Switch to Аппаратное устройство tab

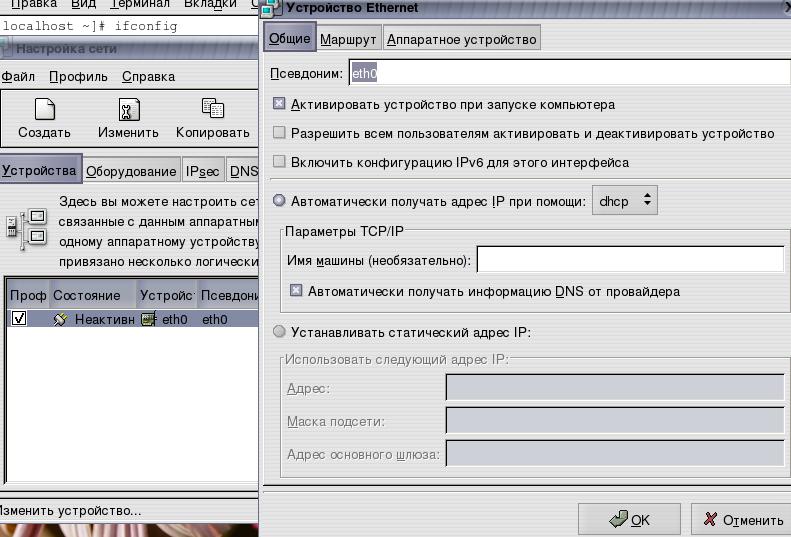461,40
